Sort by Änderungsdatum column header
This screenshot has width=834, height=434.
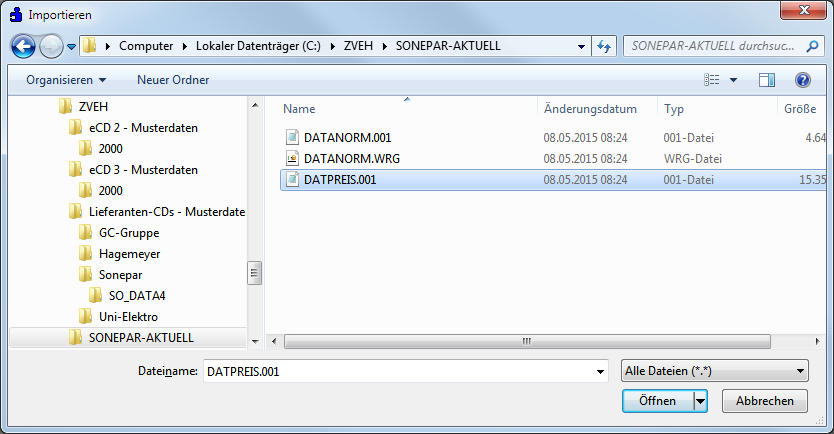point(590,109)
